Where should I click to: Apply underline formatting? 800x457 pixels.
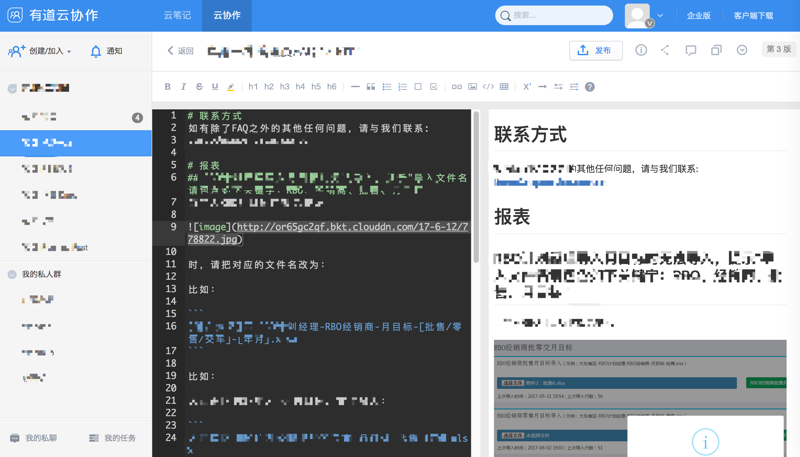(215, 87)
